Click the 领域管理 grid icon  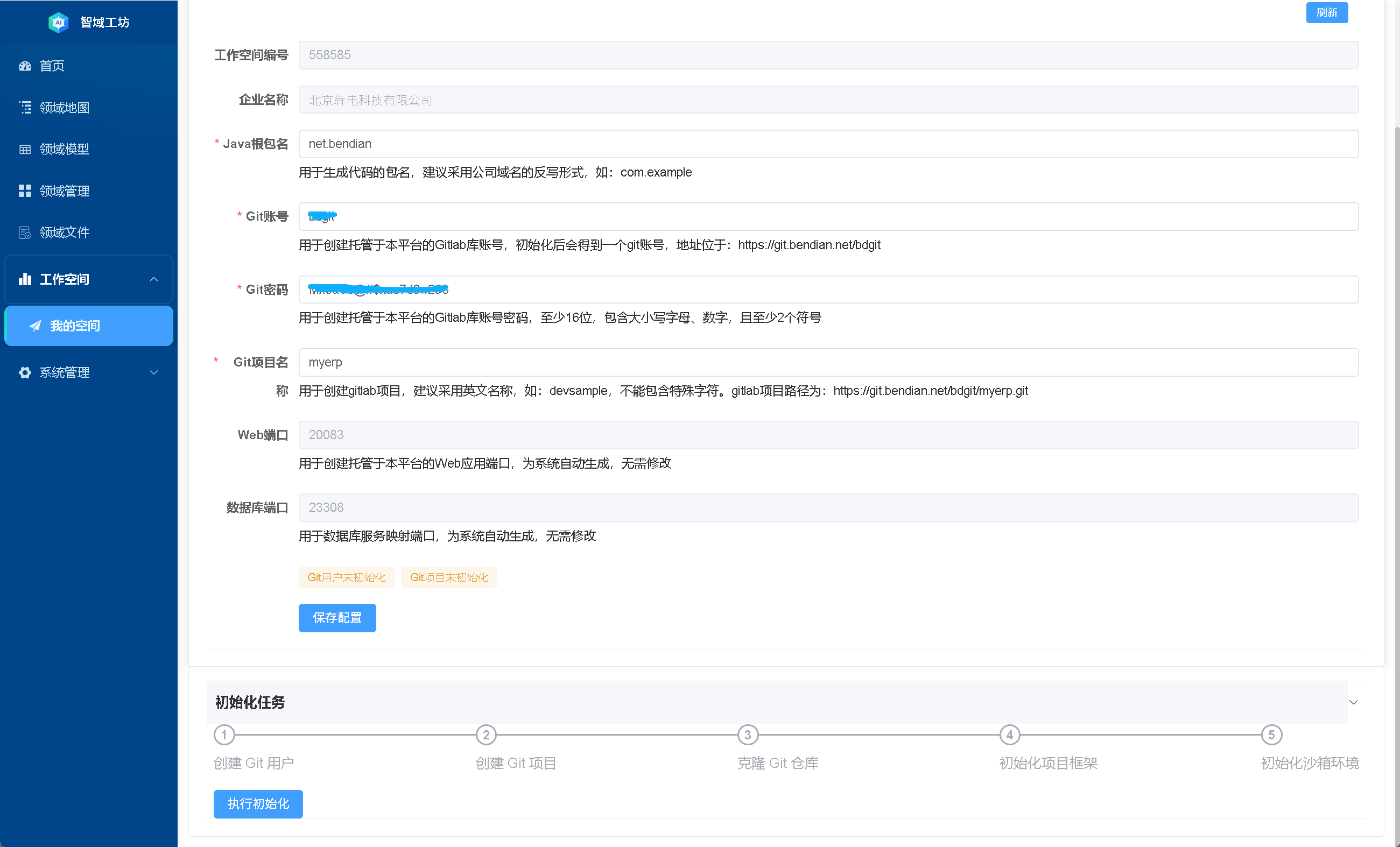25,191
